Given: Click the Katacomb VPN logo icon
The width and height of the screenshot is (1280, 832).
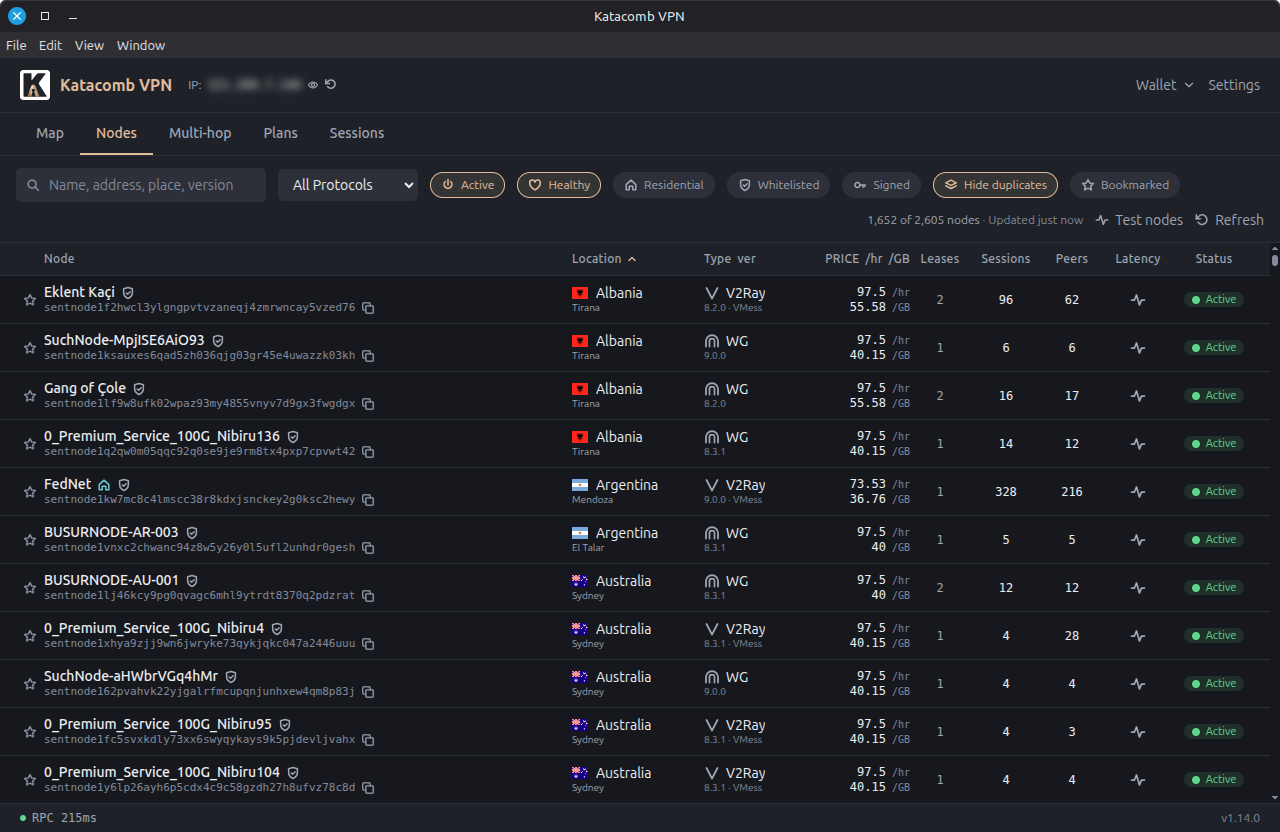Looking at the screenshot, I should (x=35, y=85).
